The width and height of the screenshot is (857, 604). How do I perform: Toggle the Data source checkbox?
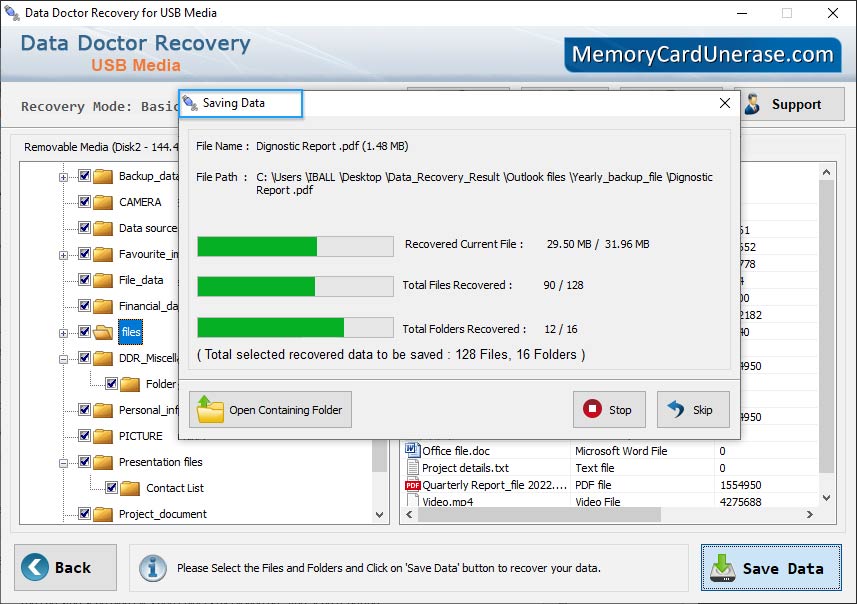point(84,227)
